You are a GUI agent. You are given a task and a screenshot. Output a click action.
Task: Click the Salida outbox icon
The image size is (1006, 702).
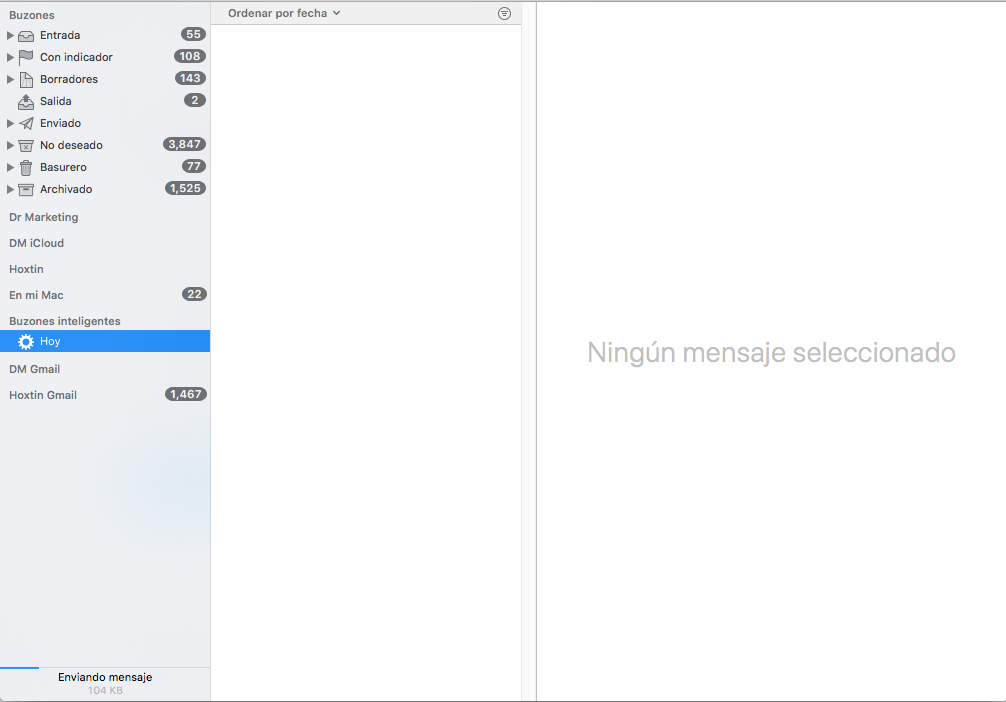[26, 101]
